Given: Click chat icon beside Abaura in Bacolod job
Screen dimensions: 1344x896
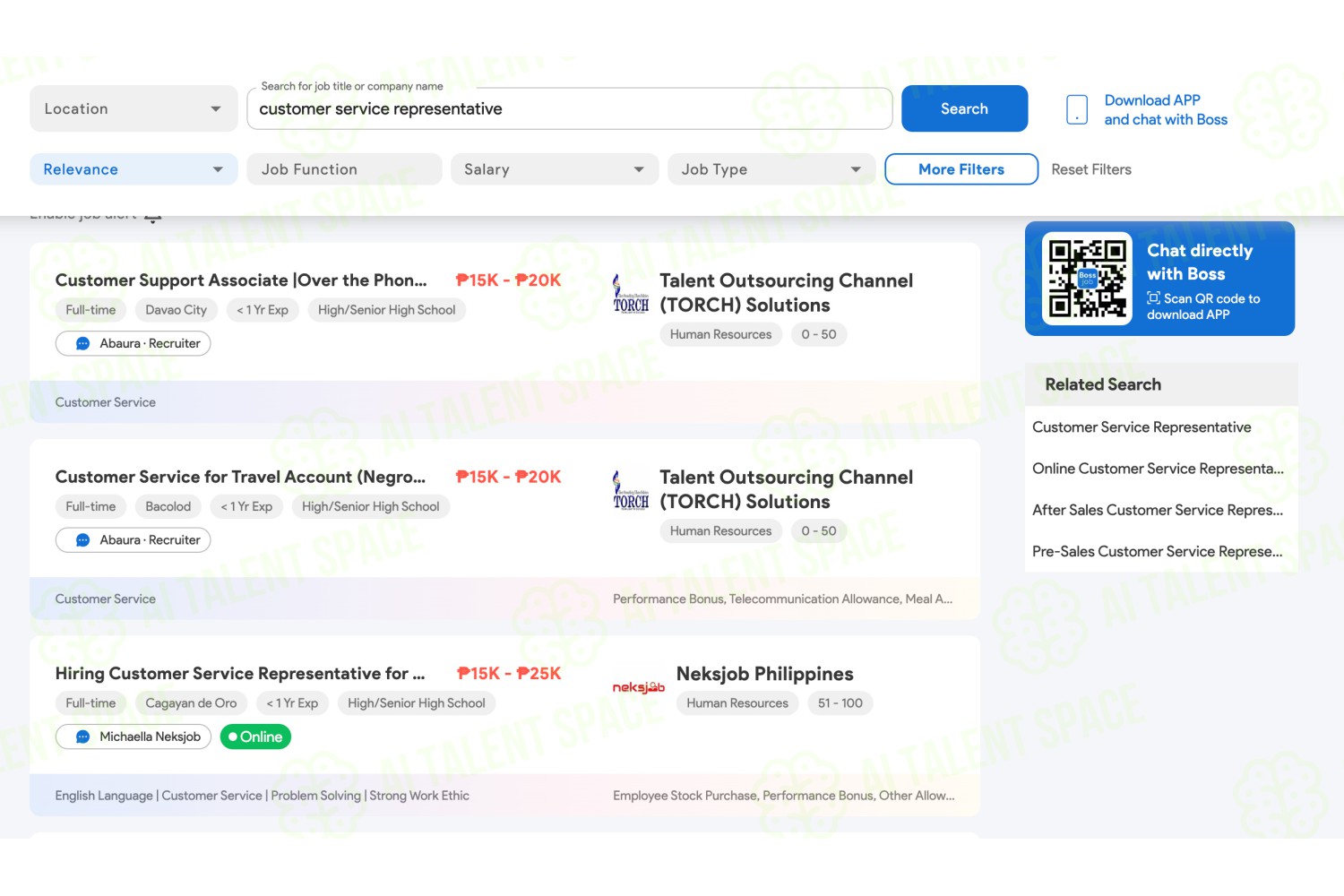Looking at the screenshot, I should 82,540.
